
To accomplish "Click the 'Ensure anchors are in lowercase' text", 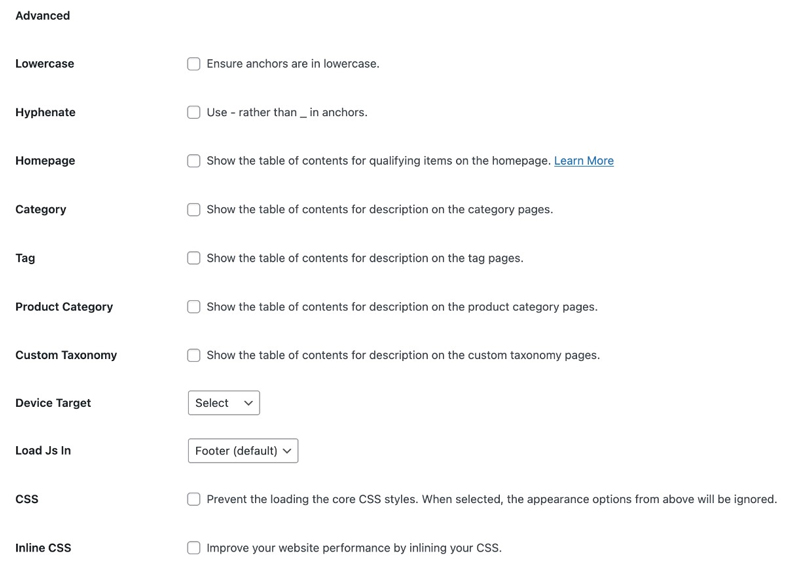I will (293, 64).
